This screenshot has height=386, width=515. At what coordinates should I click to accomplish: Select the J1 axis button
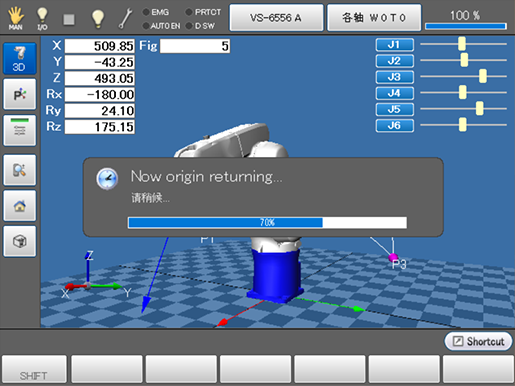pos(395,45)
